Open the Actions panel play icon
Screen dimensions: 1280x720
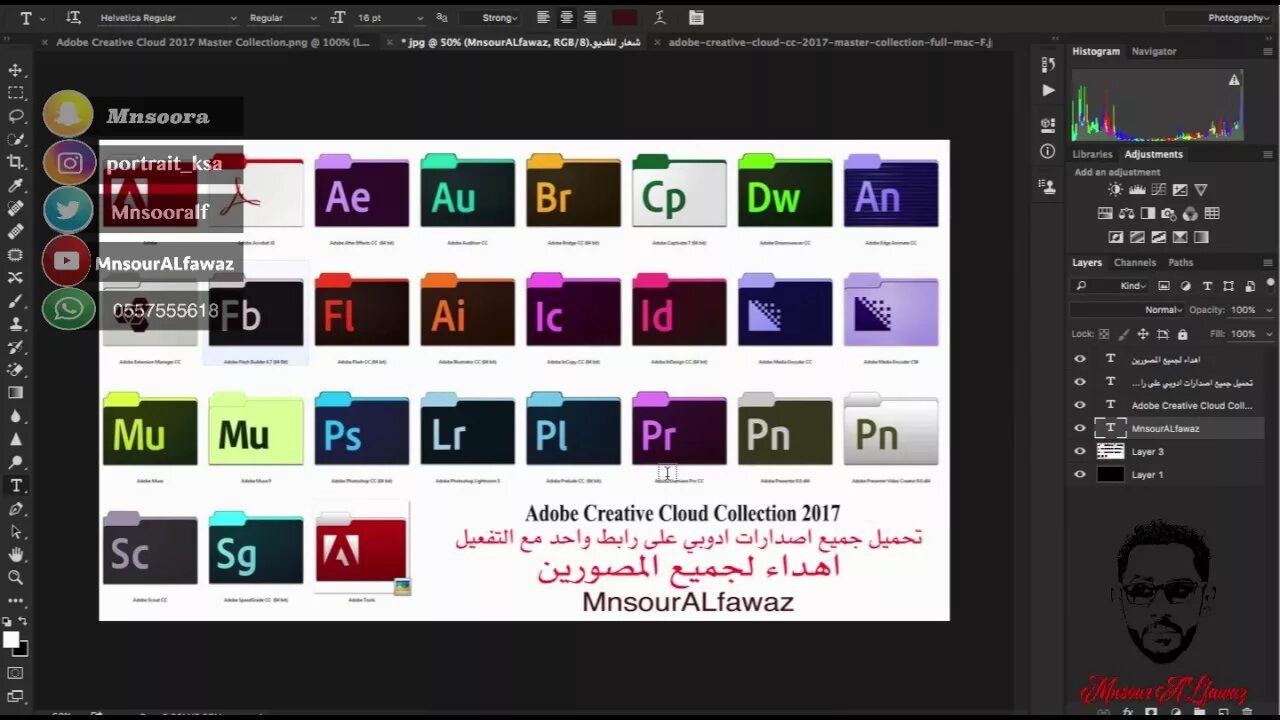(1048, 90)
